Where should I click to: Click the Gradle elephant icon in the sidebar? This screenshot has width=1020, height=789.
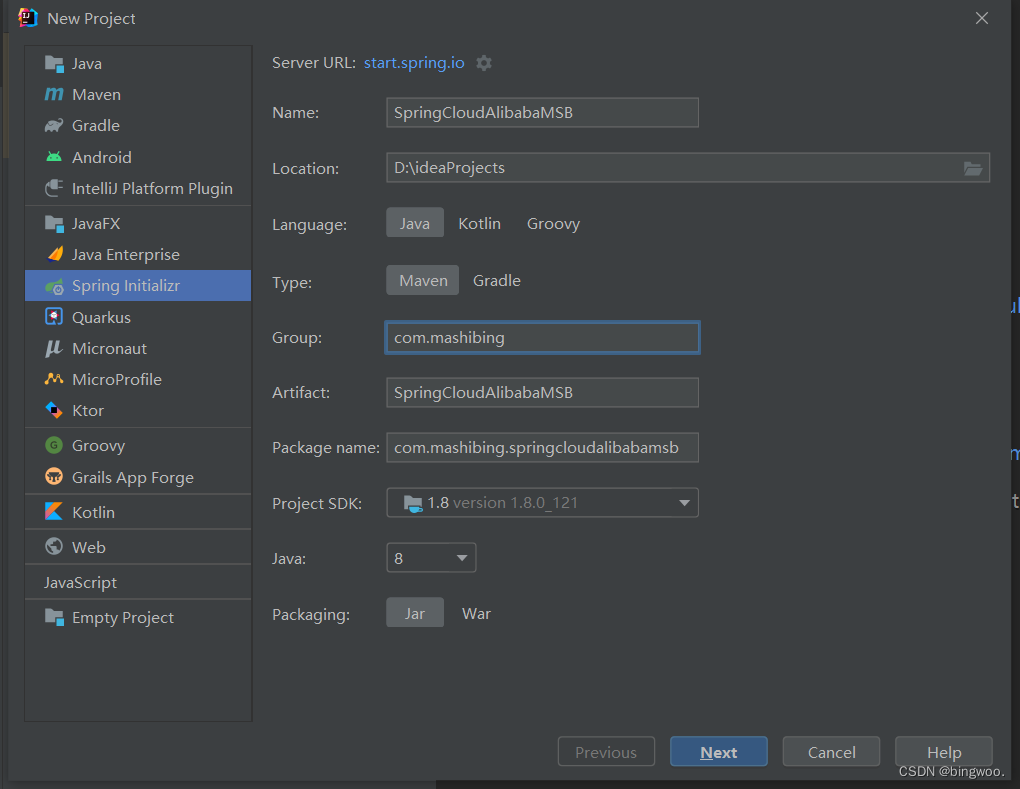click(x=54, y=126)
